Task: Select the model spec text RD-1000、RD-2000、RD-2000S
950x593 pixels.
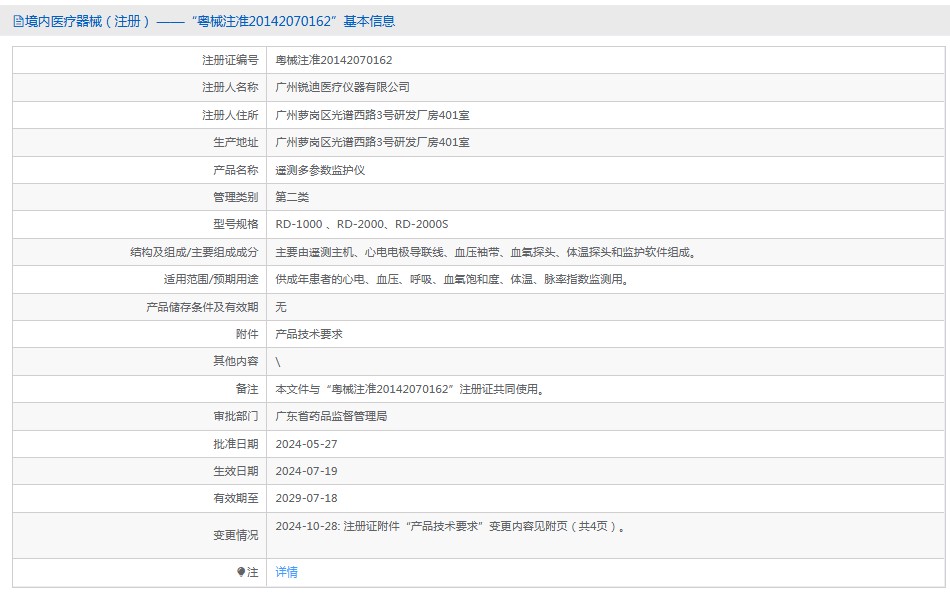Action: point(361,225)
